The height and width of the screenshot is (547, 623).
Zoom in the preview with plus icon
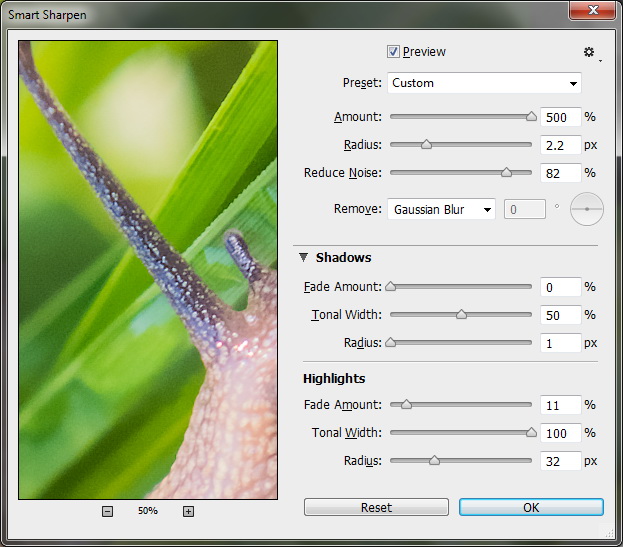[x=188, y=511]
